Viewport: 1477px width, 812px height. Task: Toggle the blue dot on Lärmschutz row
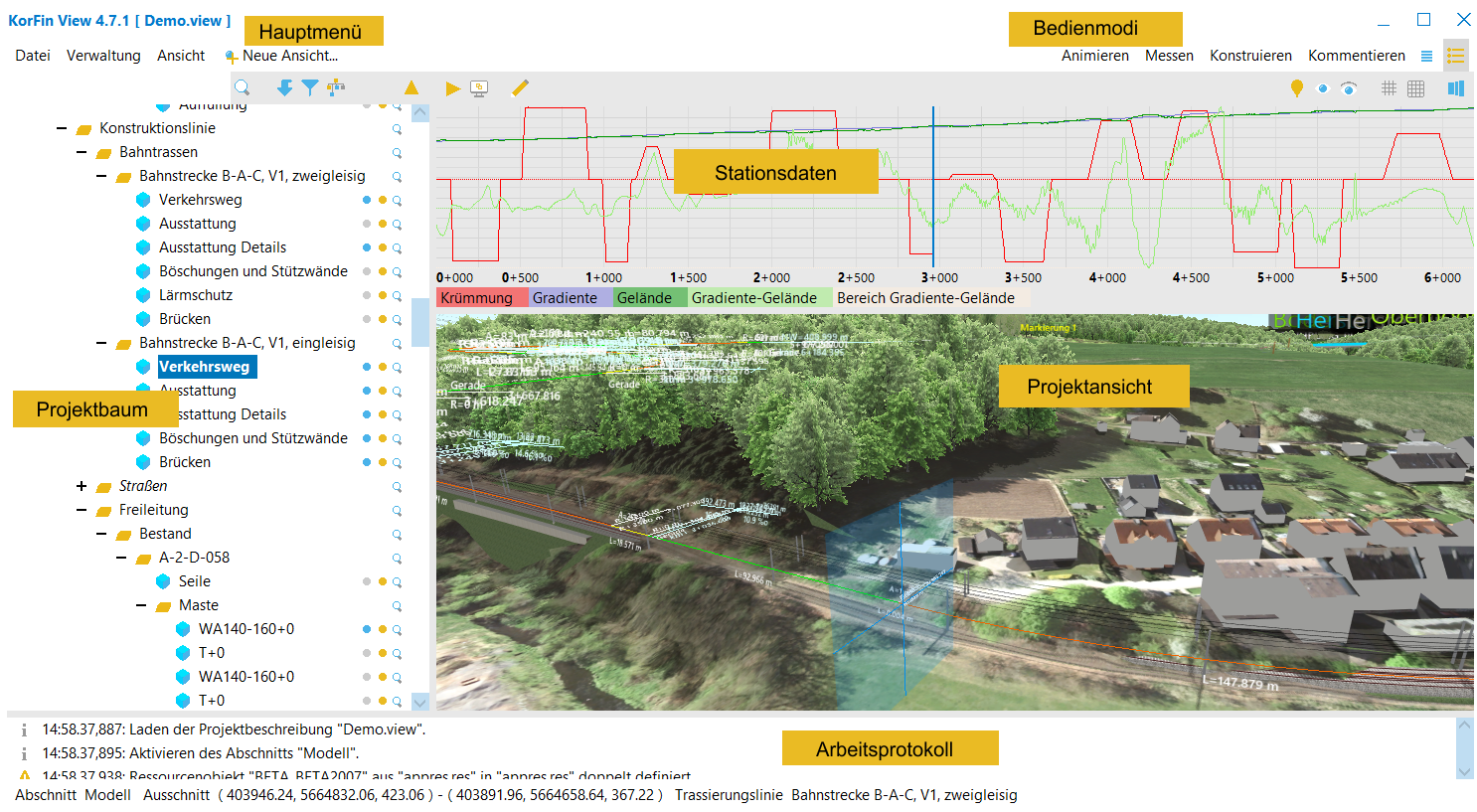[x=367, y=296]
